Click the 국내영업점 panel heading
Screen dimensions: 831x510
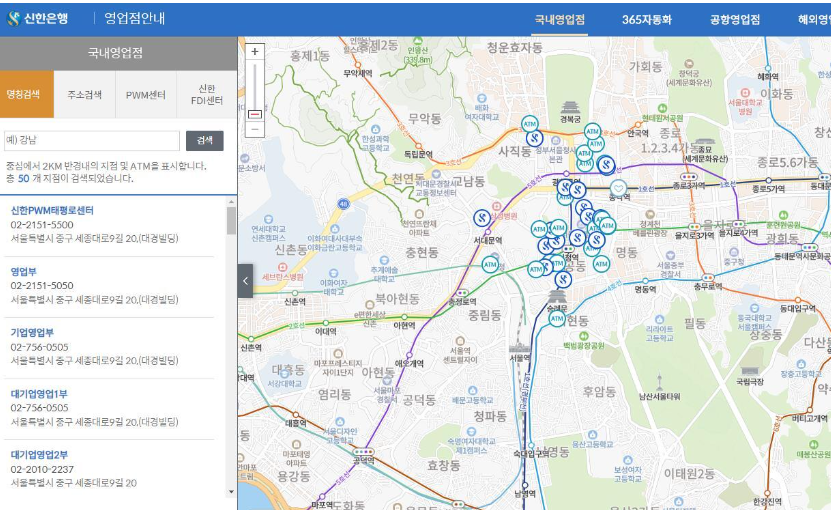click(115, 52)
